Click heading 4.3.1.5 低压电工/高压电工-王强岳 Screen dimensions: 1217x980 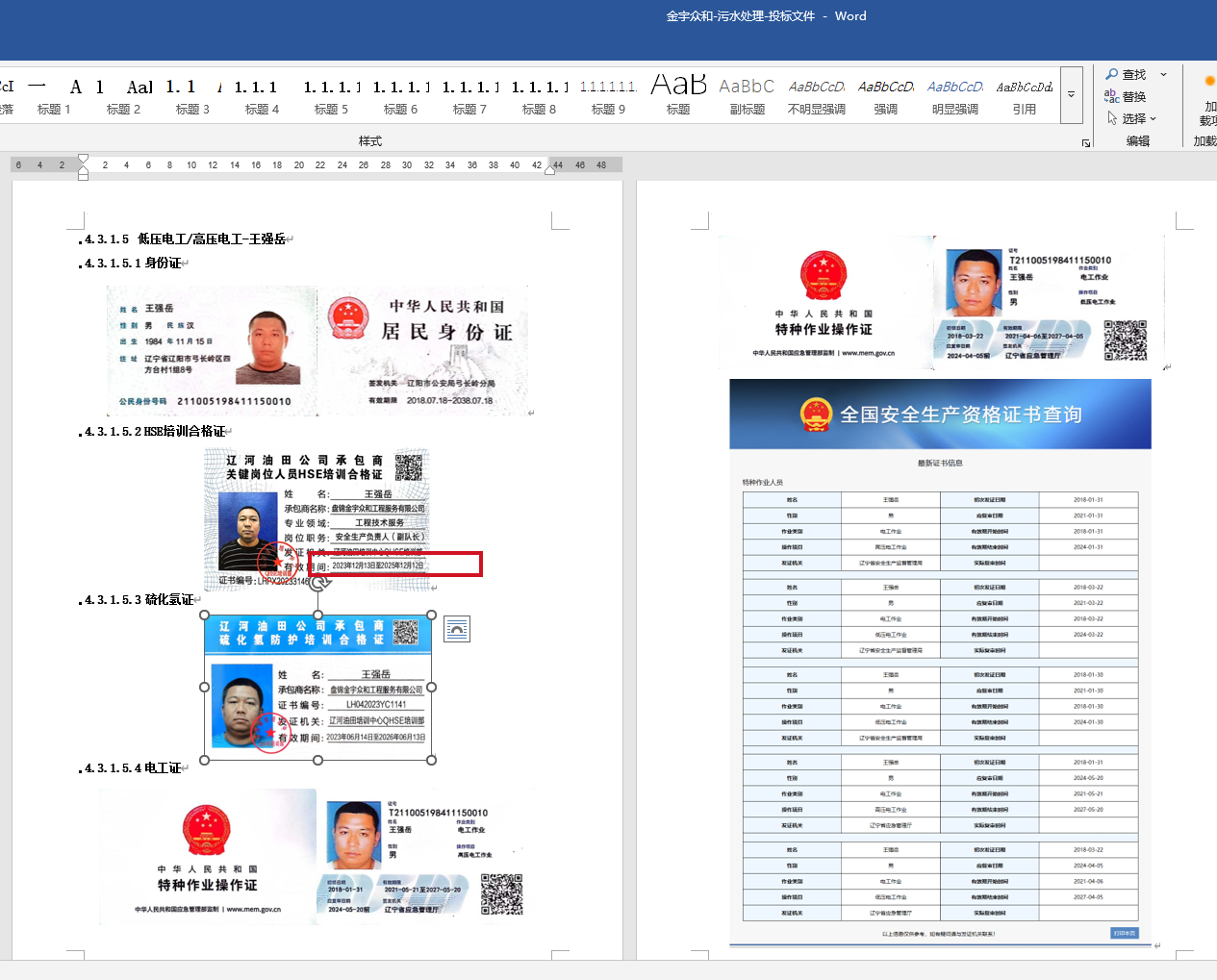(x=185, y=239)
